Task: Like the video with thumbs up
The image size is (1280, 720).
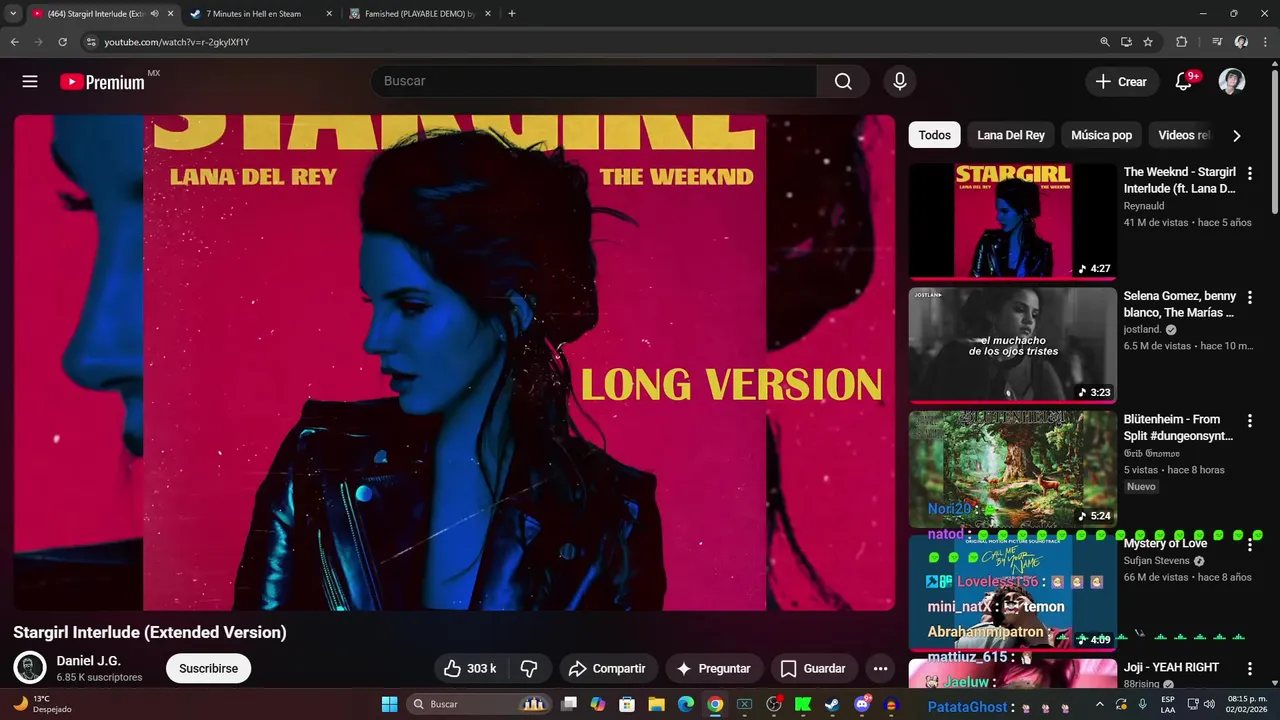Action: tap(470, 668)
